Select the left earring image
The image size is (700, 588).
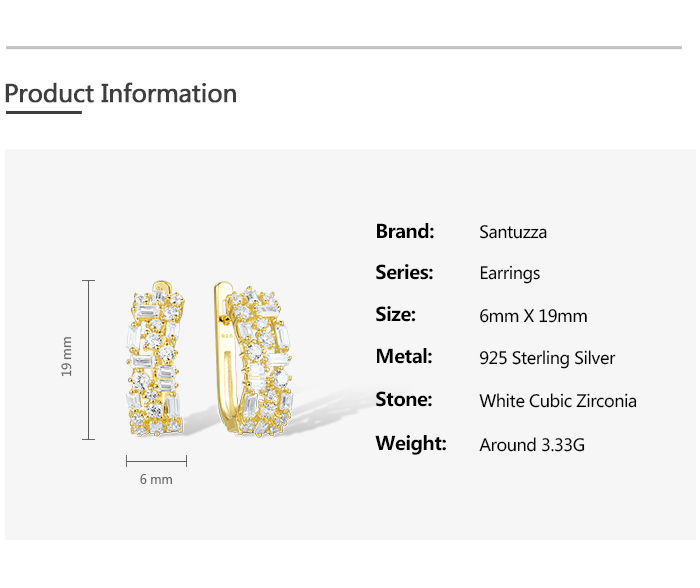click(x=155, y=359)
